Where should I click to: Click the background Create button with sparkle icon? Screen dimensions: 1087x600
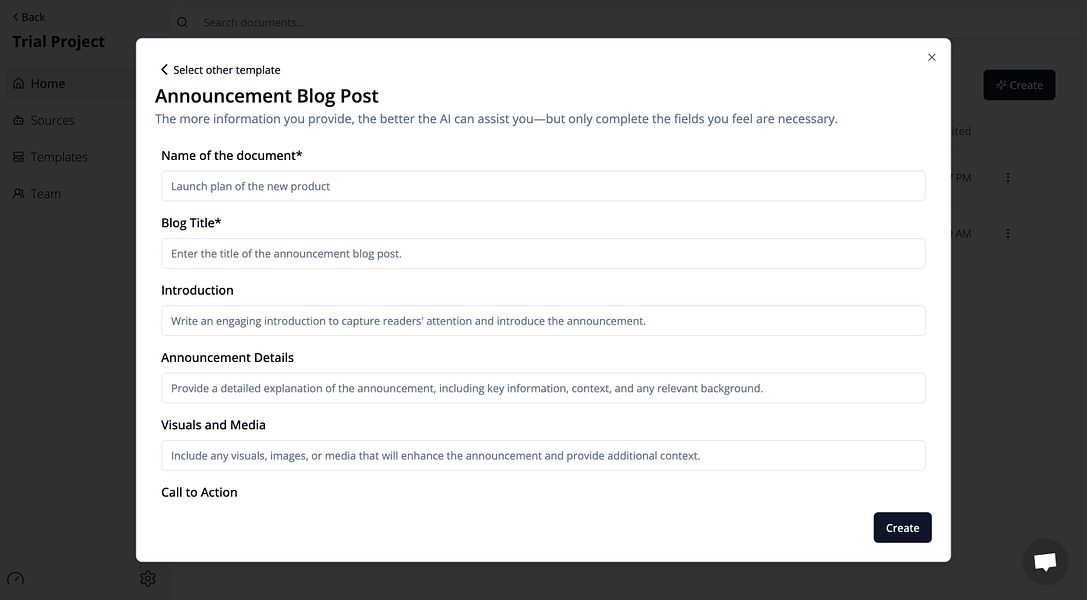(1019, 85)
